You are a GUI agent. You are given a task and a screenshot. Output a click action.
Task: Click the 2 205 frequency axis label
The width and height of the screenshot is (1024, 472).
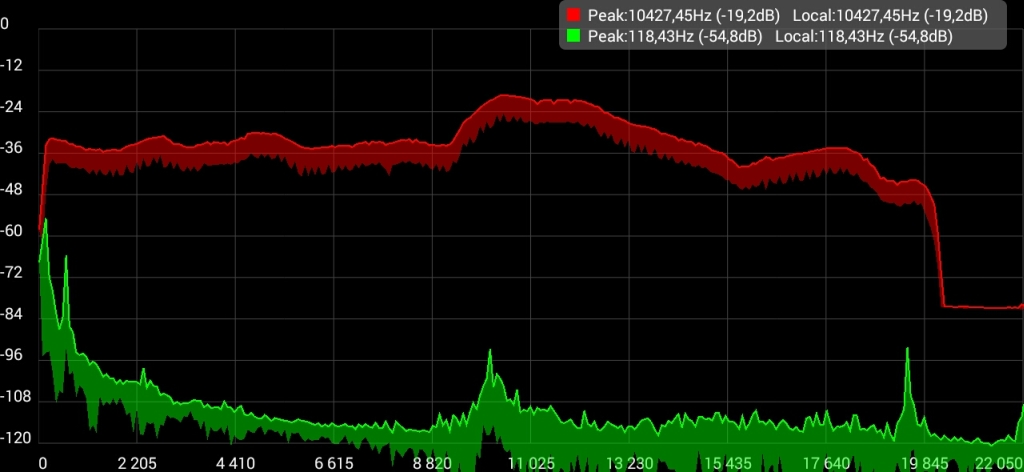click(137, 464)
